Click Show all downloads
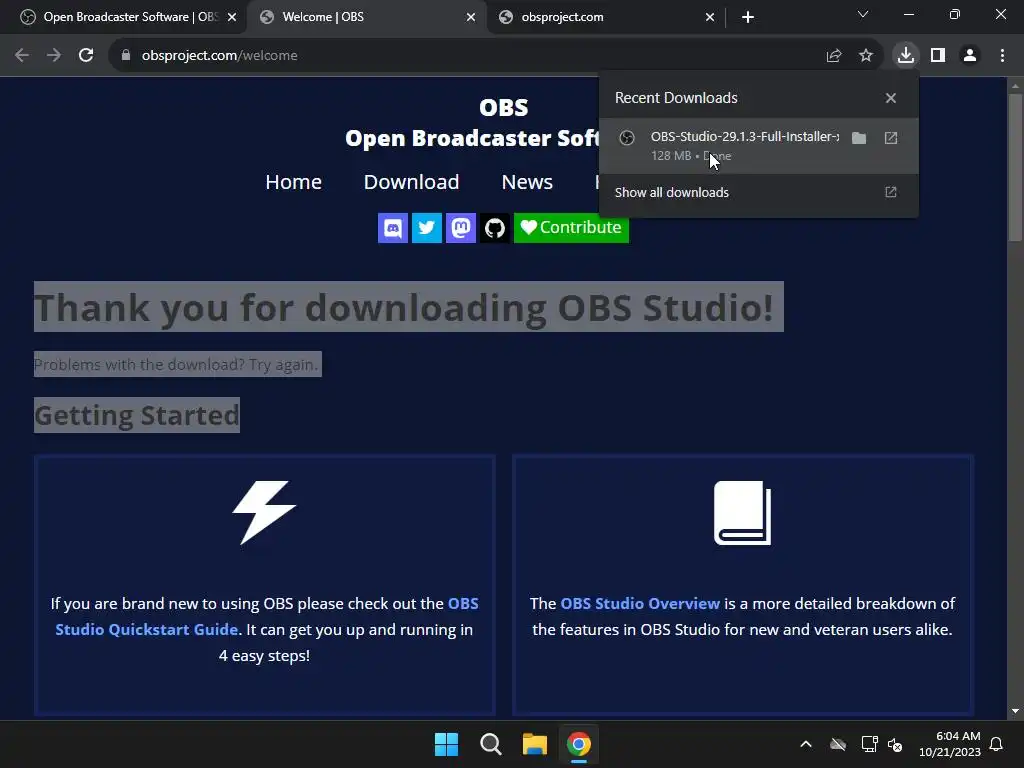1024x768 pixels. (x=758, y=193)
